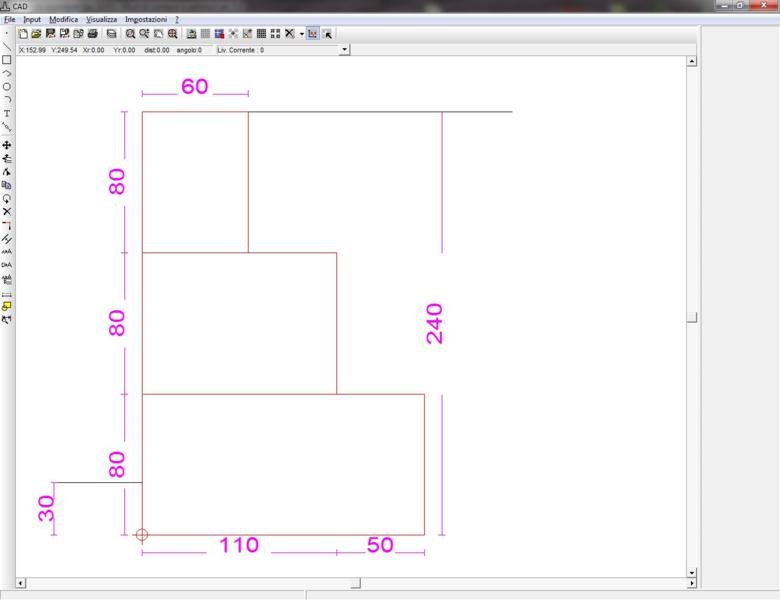Open the Impostazioni menu
Image resolution: width=780 pixels, height=600 pixels.
pos(146,19)
